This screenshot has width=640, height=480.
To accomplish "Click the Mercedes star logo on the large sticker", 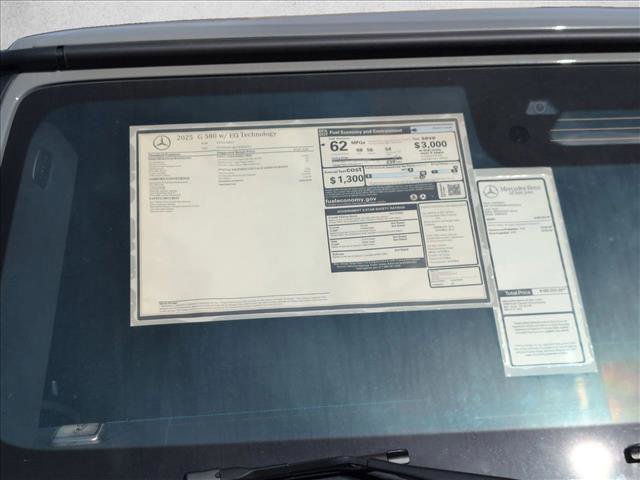I will coord(162,143).
